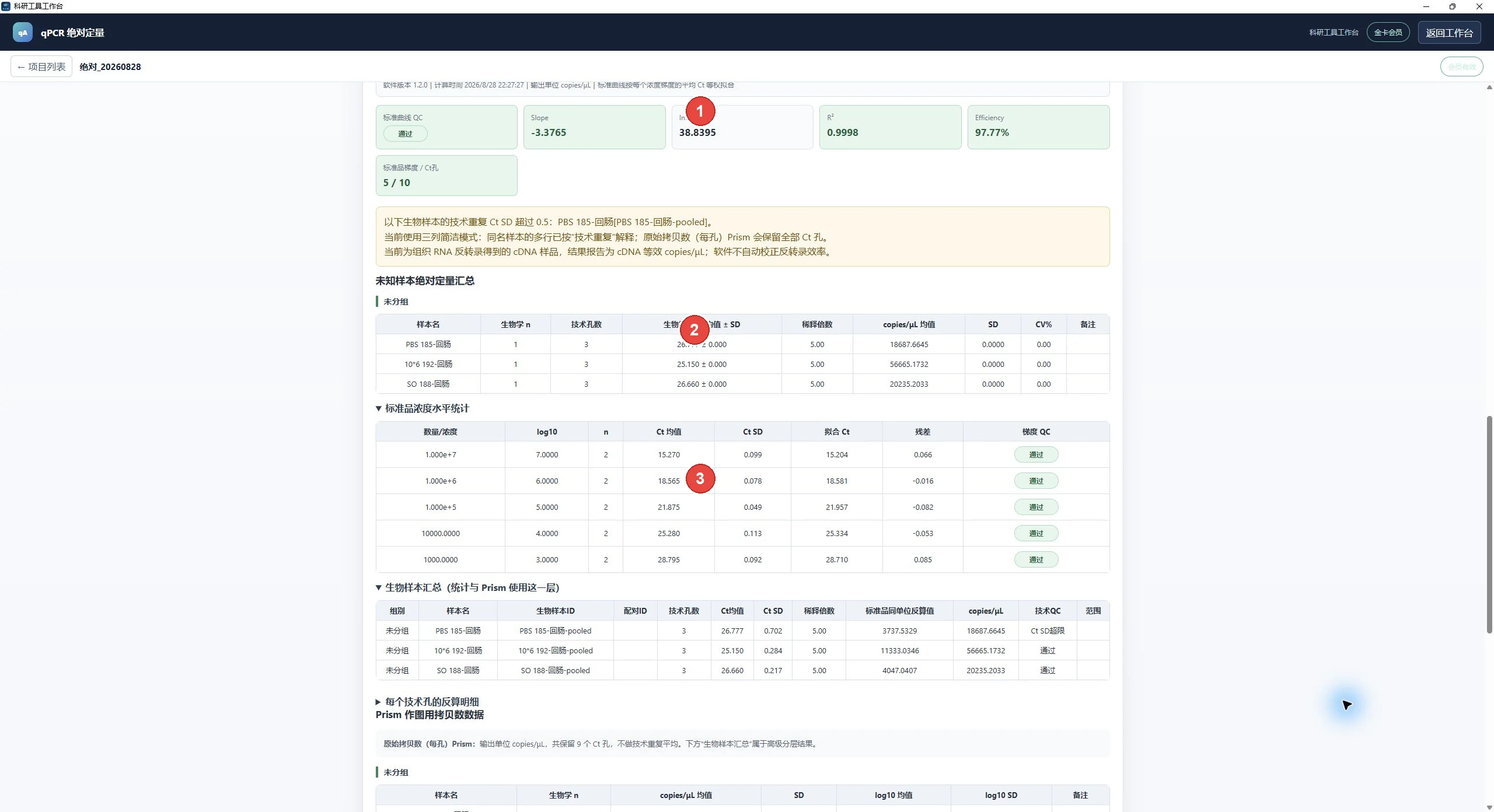Click the log10 SD column header

1001,795
